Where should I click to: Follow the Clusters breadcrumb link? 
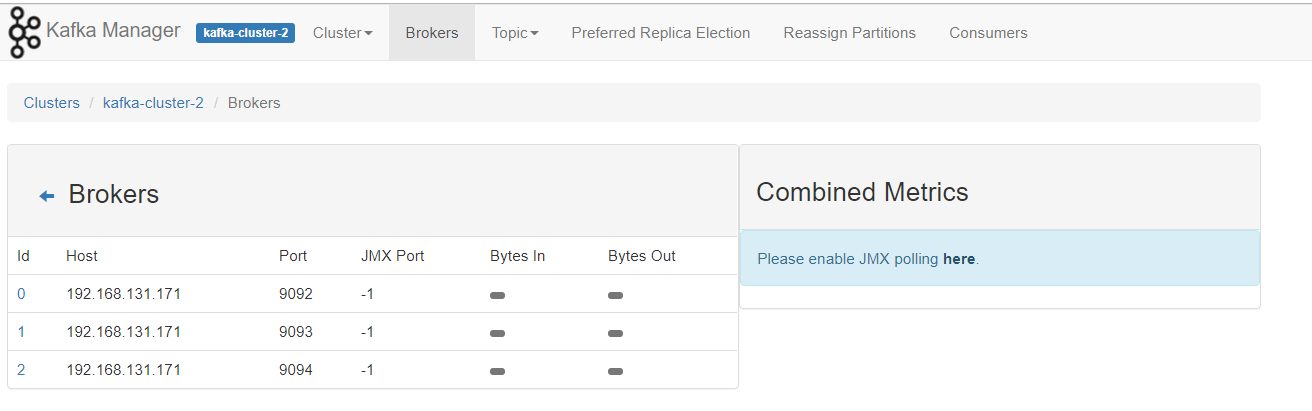click(x=52, y=103)
